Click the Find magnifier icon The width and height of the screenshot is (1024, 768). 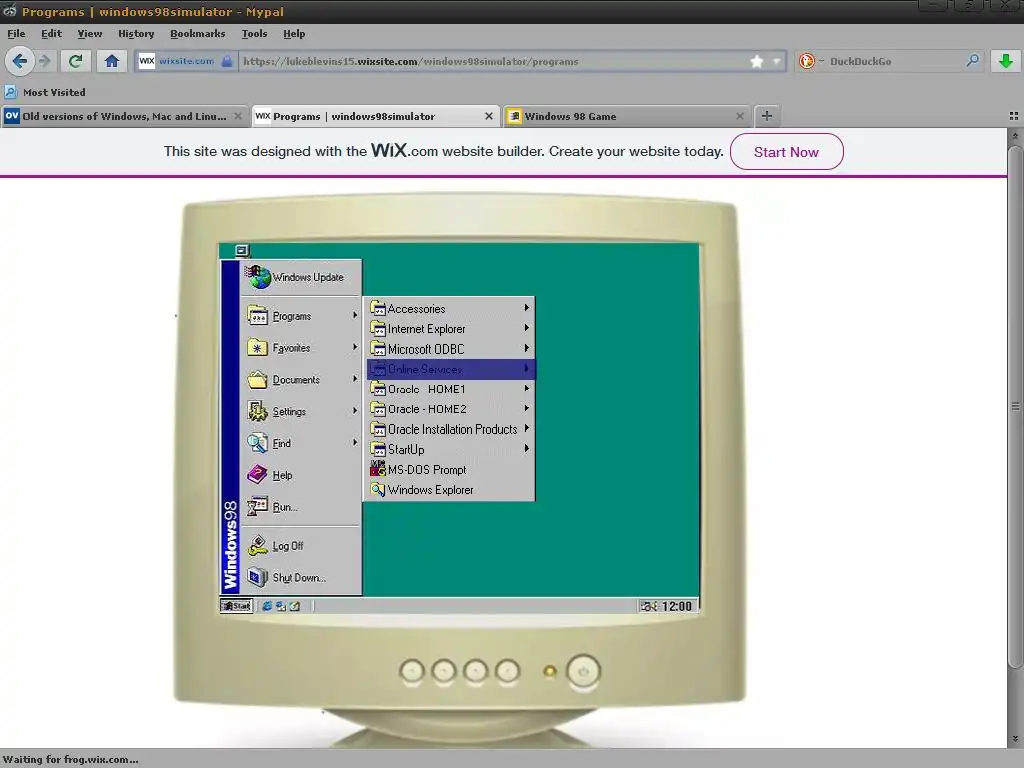[x=257, y=443]
